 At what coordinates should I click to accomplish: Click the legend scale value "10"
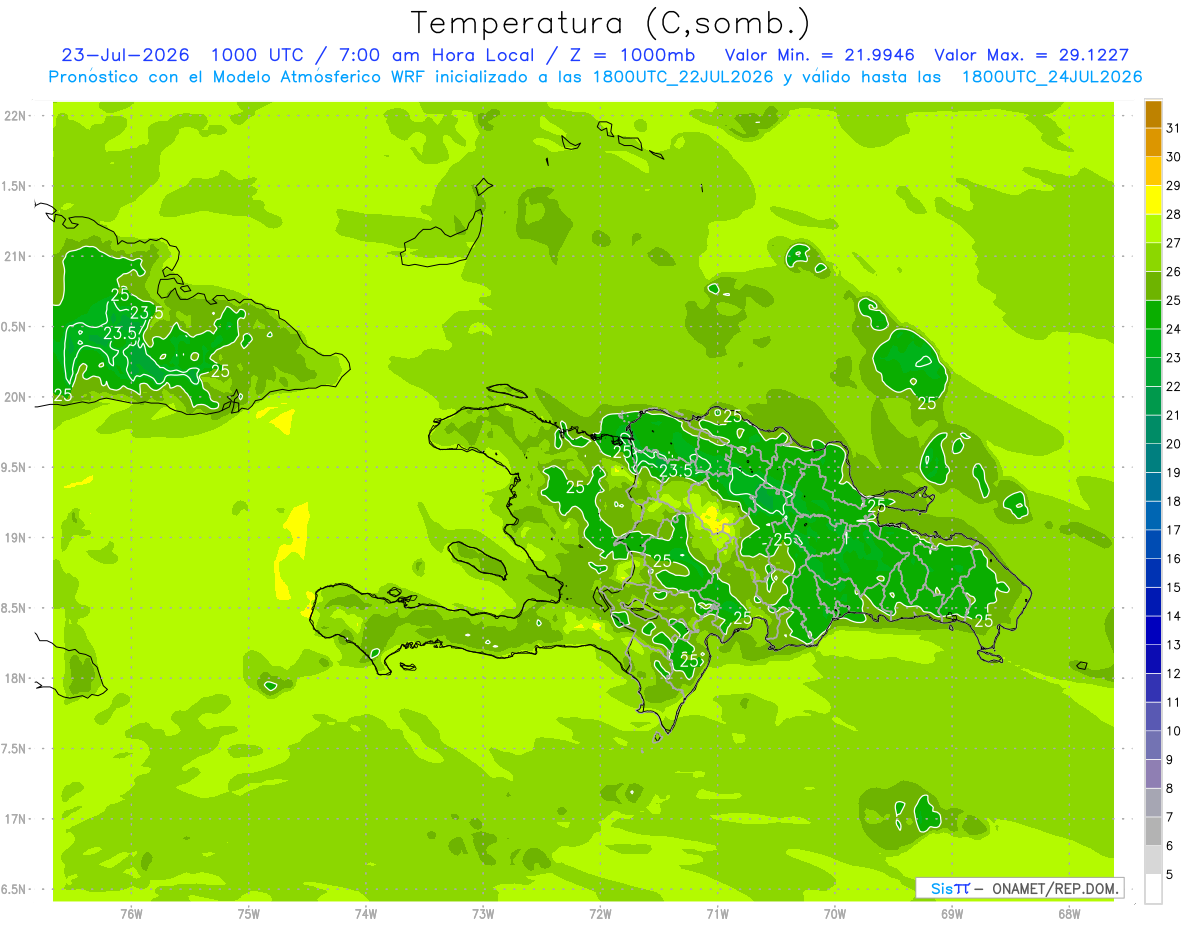click(x=1174, y=731)
